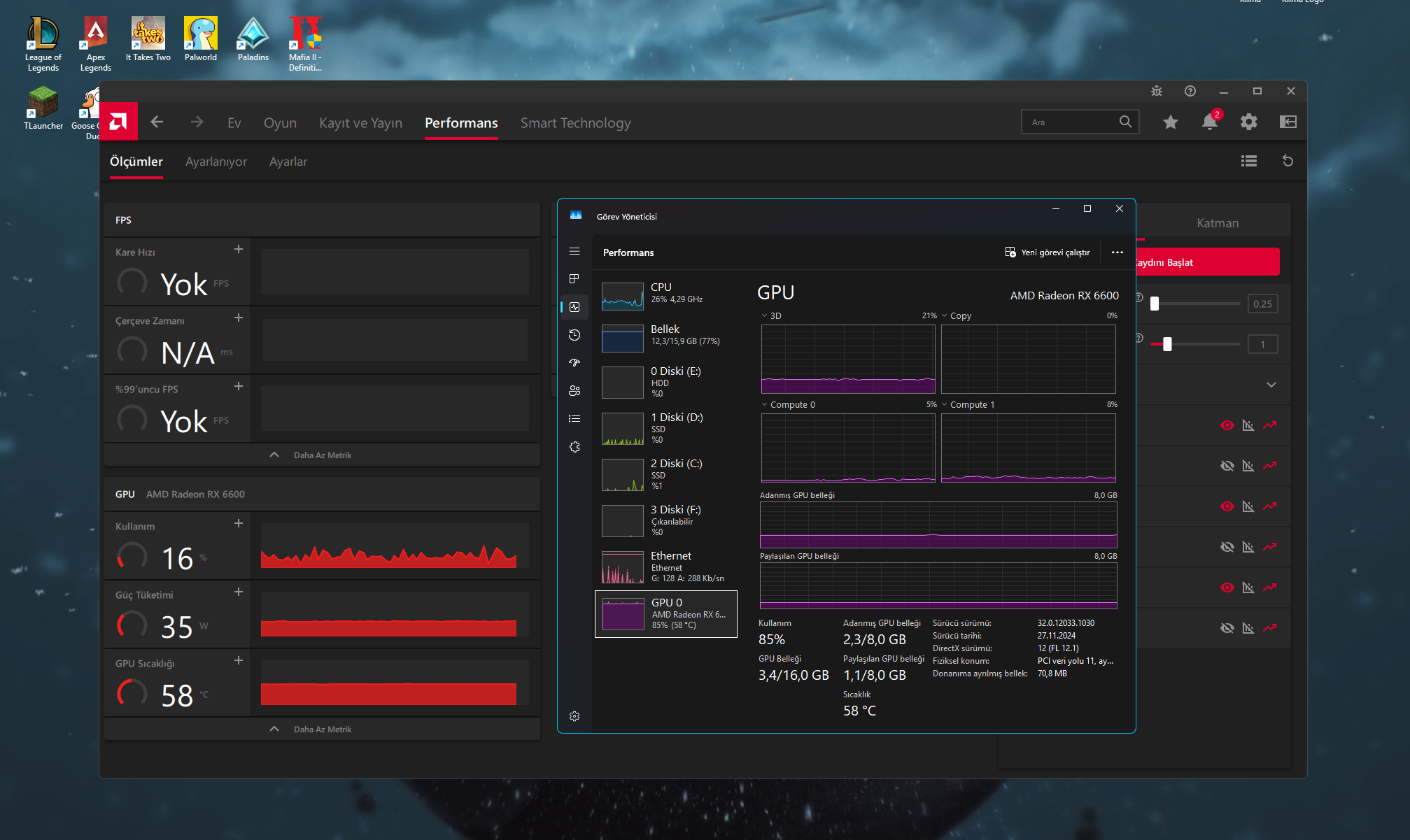Open AMD Software settings gear icon
This screenshot has height=840, width=1410.
pyautogui.click(x=1249, y=122)
